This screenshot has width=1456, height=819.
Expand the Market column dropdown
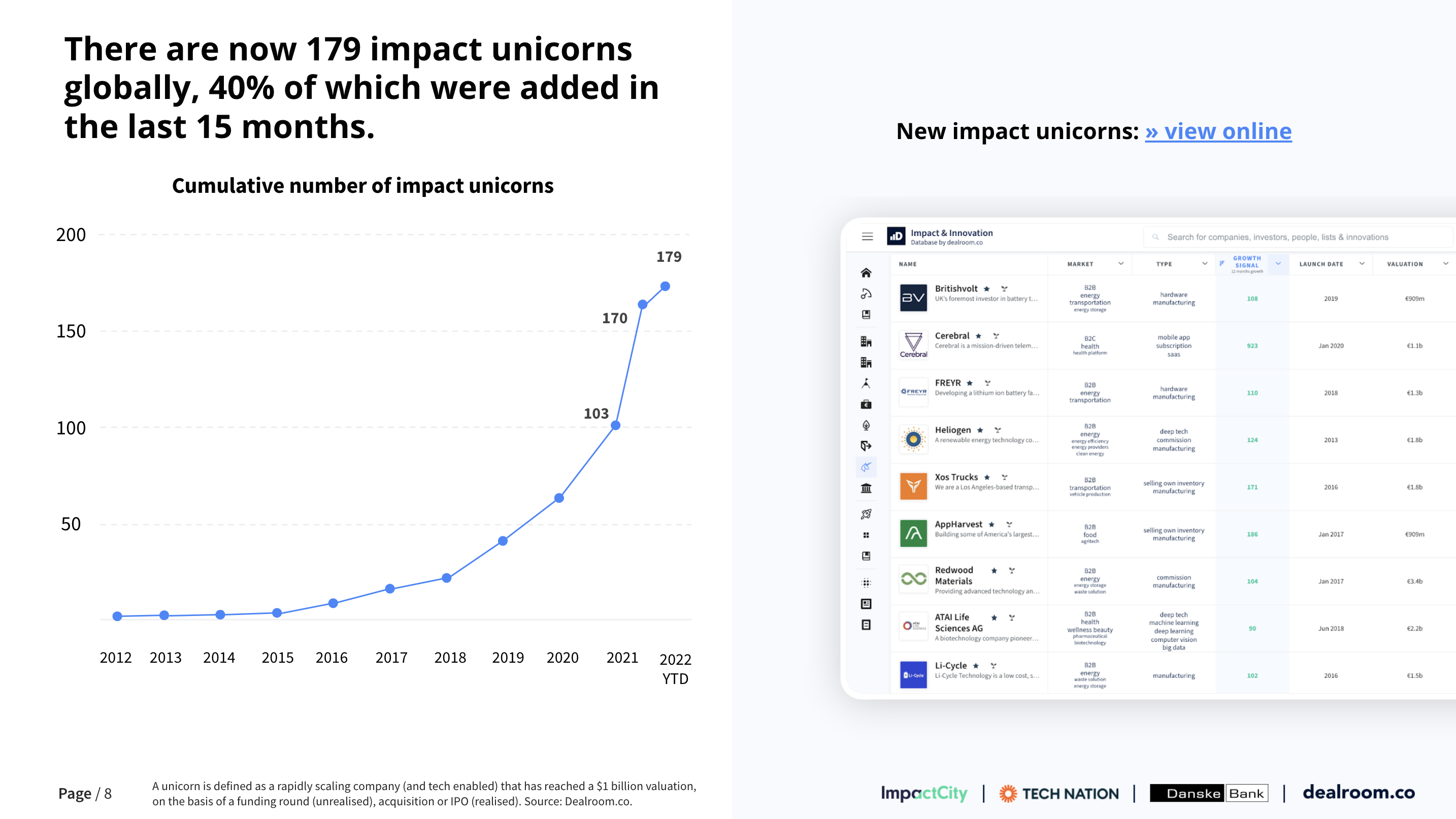pyautogui.click(x=1121, y=264)
